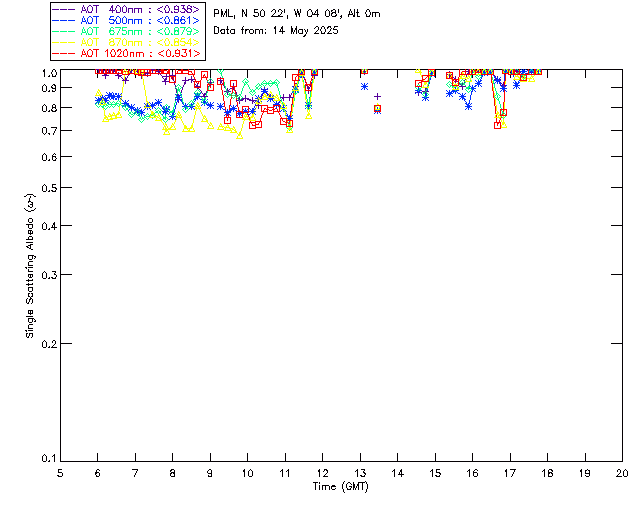Click the lowest yellow triangle near hour 10
The image size is (640, 512).
click(240, 136)
